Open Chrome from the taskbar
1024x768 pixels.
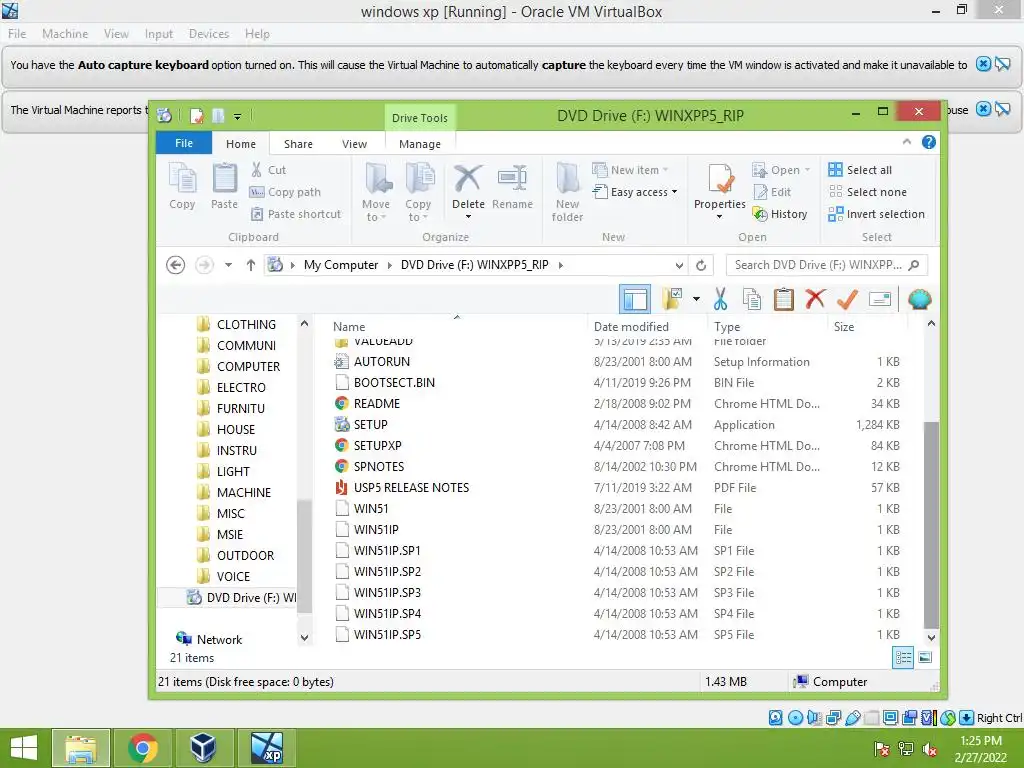142,748
